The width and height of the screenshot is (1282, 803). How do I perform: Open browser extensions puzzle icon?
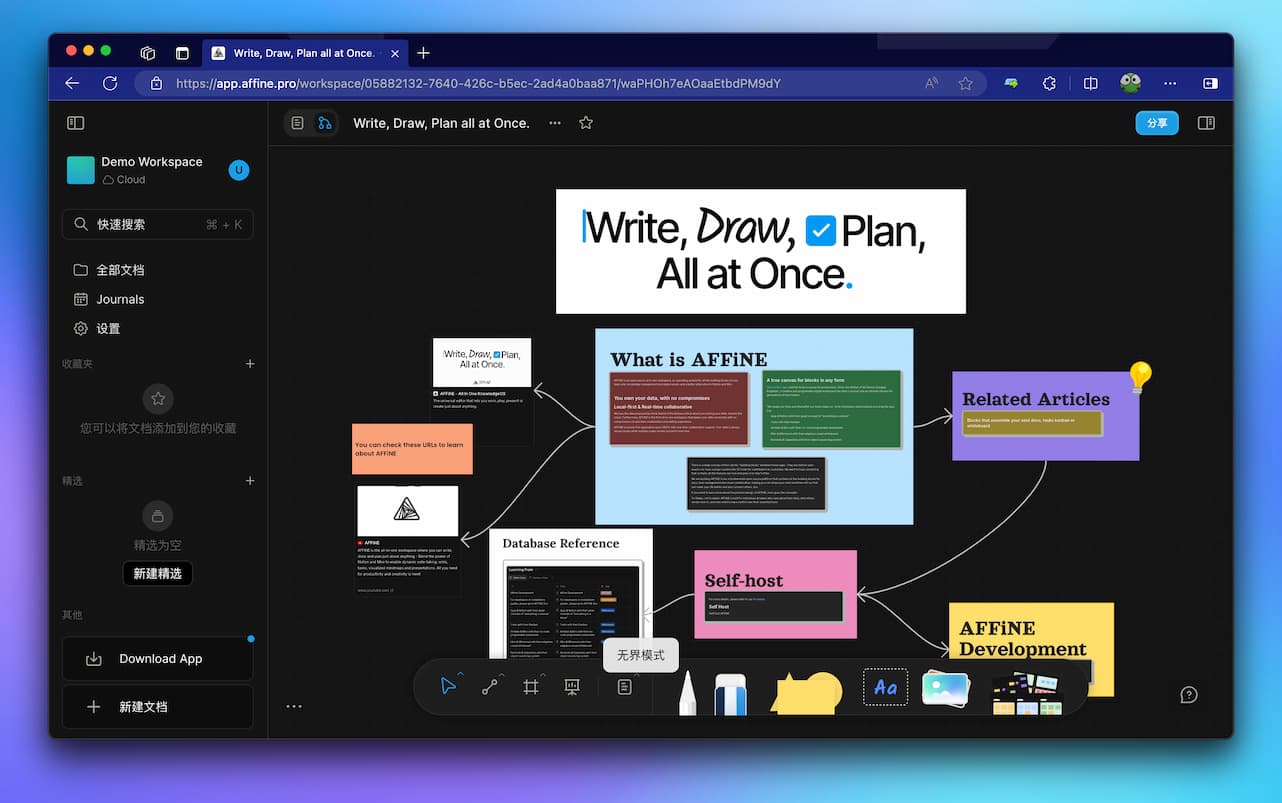click(1049, 84)
